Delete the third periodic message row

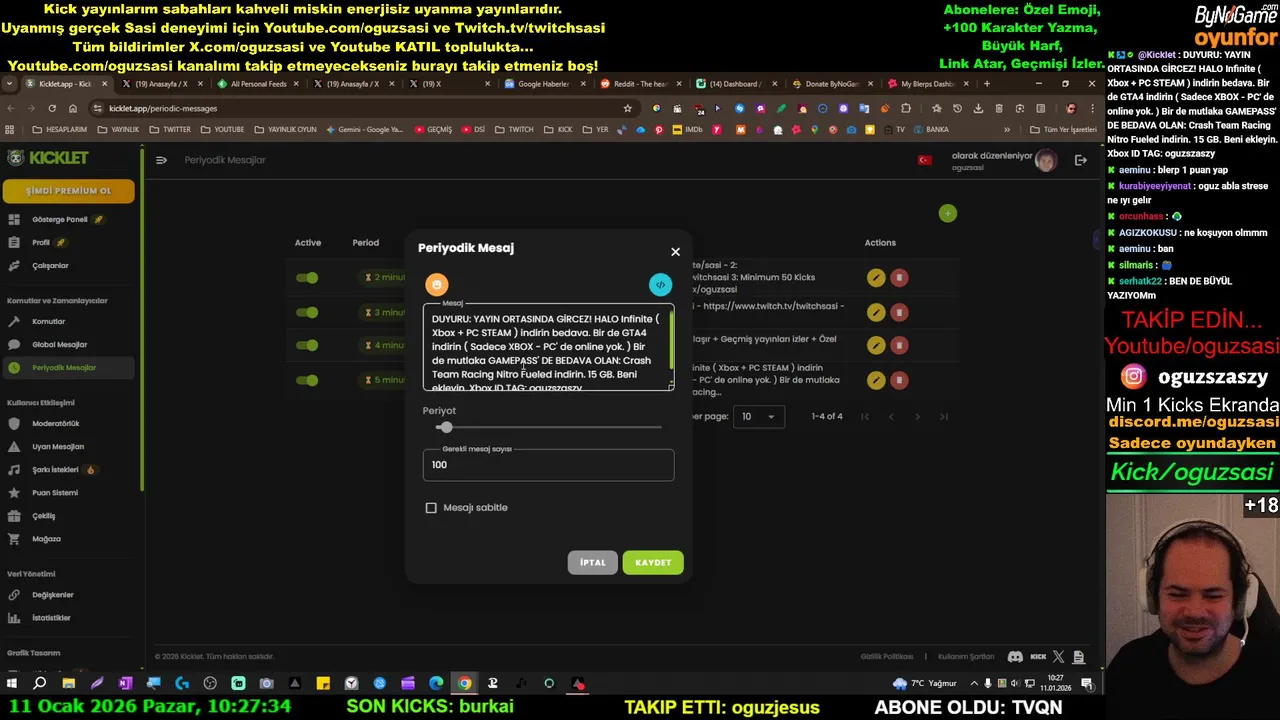[x=899, y=345]
